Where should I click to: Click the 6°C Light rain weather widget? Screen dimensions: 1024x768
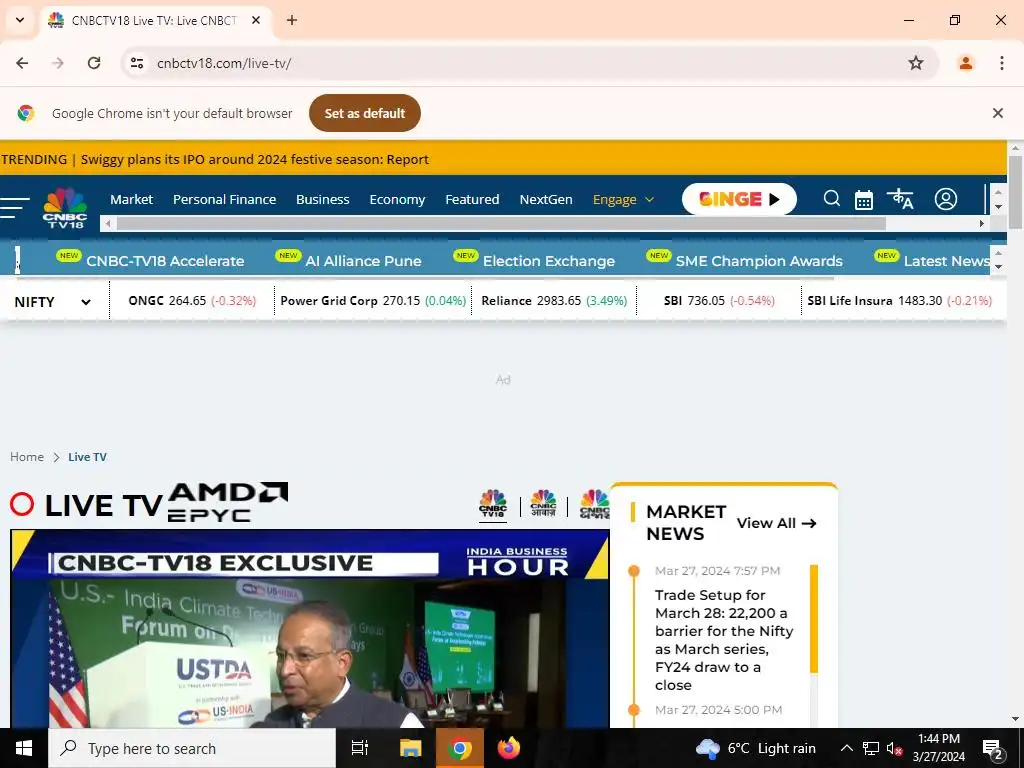click(x=756, y=748)
